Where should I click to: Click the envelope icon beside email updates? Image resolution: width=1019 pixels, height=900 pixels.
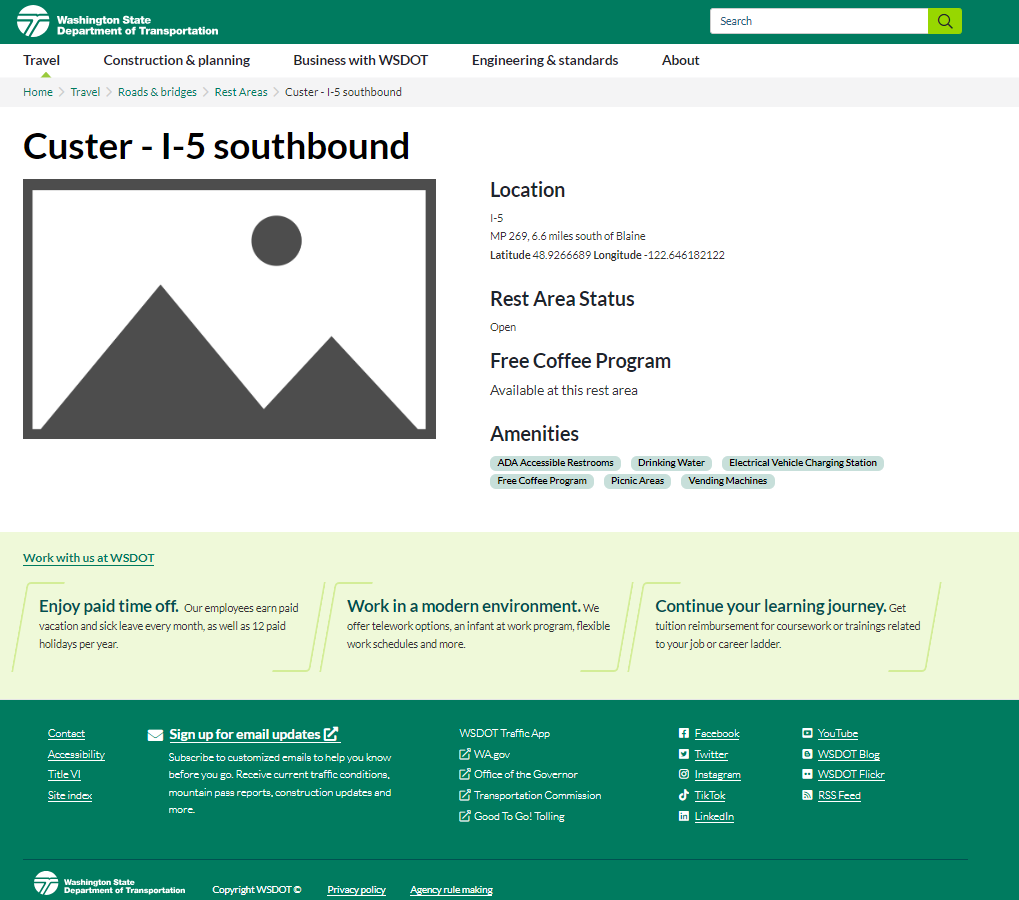coord(155,735)
